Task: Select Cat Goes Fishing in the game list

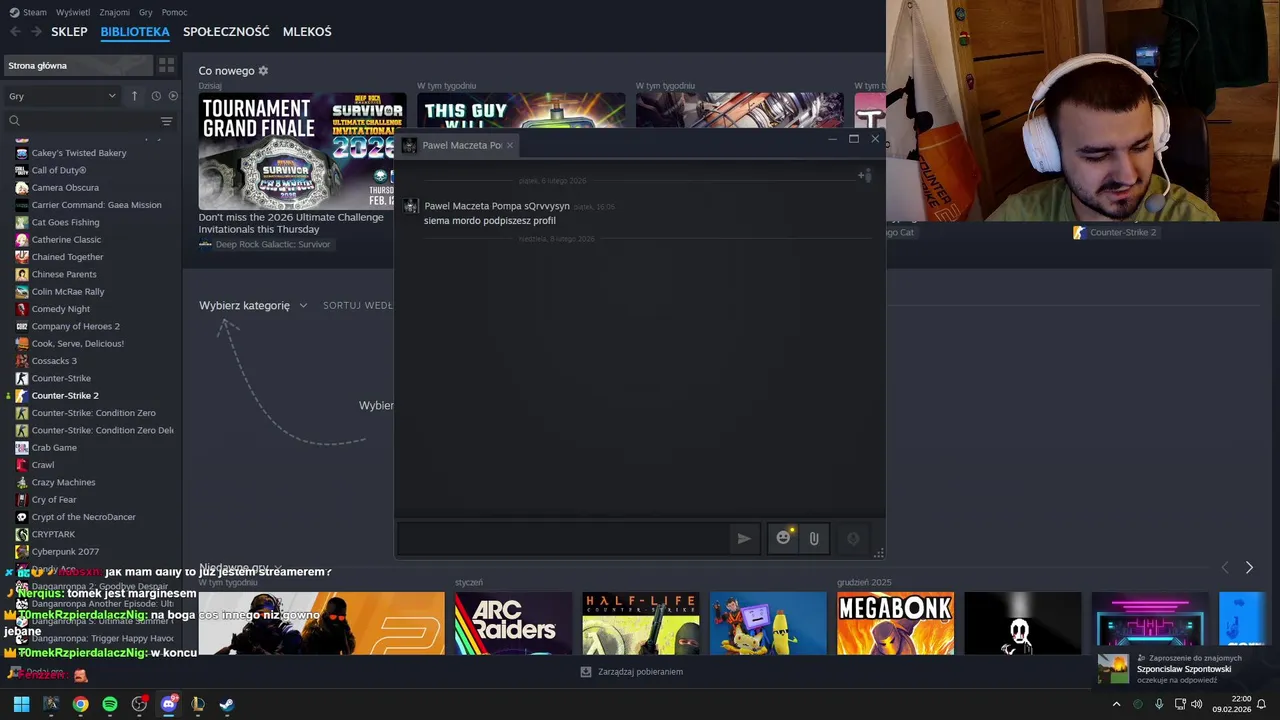Action: tap(65, 222)
